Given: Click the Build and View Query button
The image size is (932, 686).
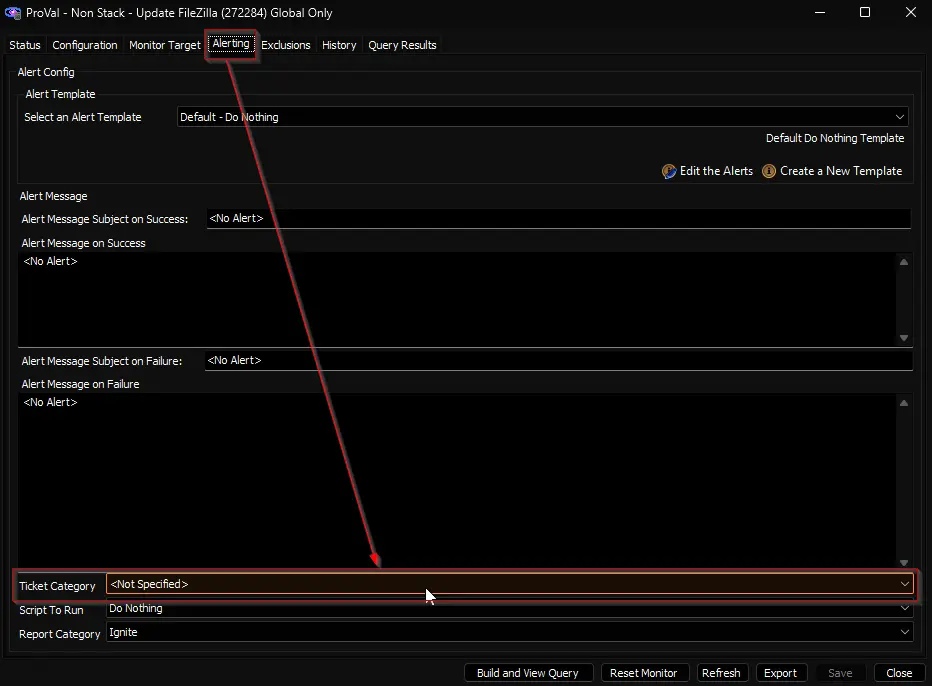Looking at the screenshot, I should pos(528,673).
